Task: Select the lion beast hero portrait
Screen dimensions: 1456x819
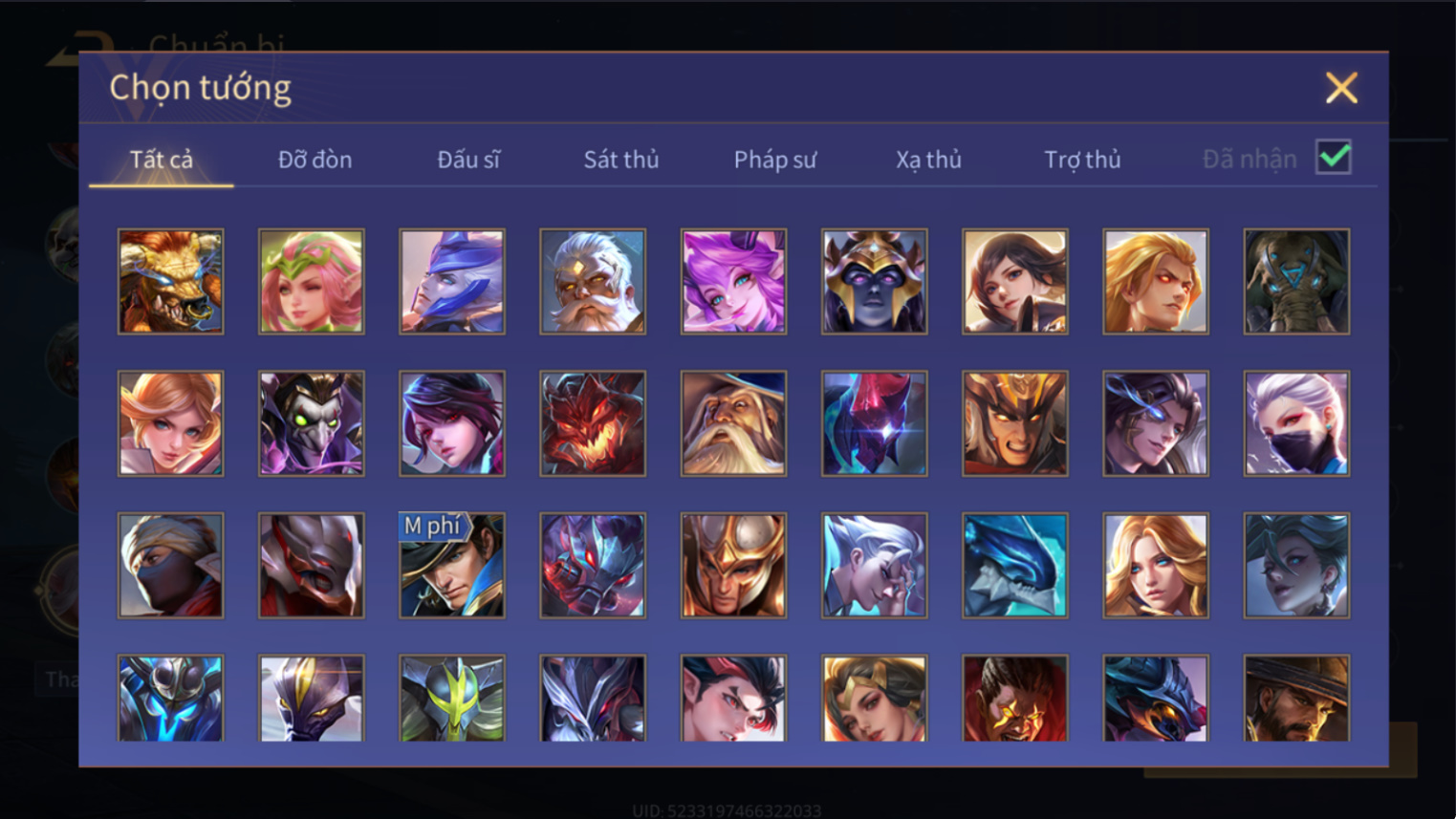Action: point(170,281)
